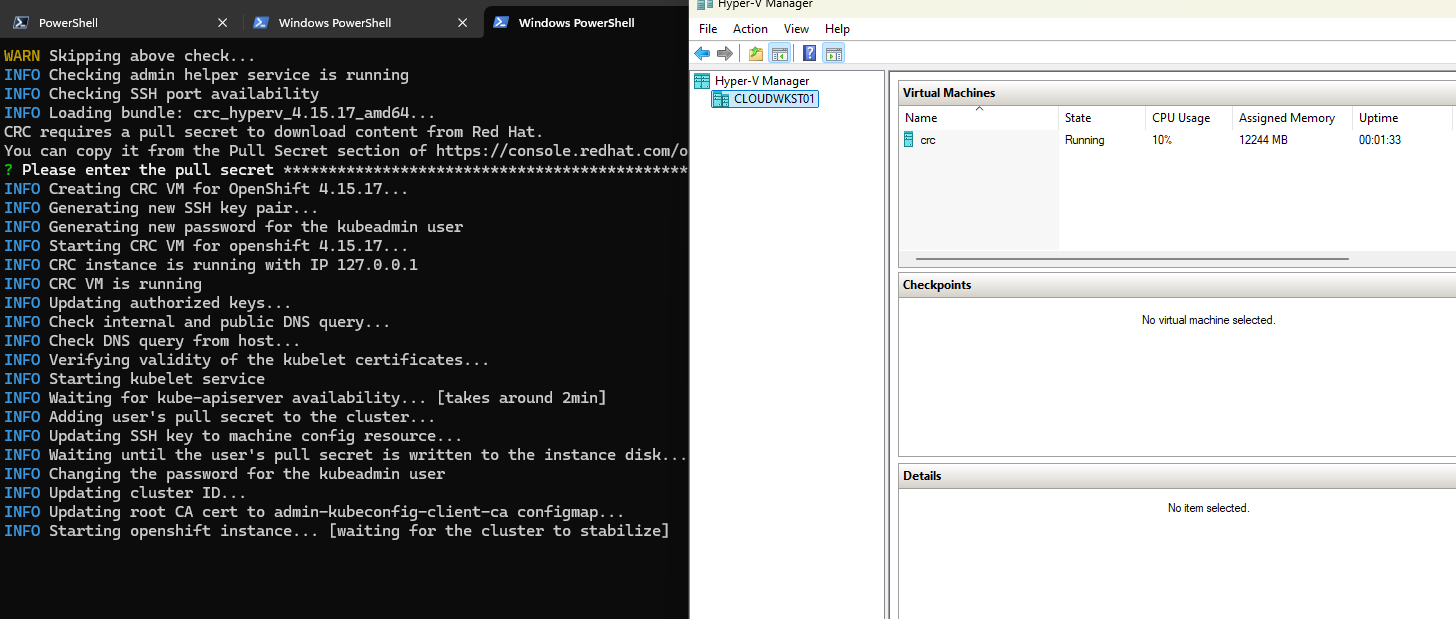Image resolution: width=1456 pixels, height=619 pixels.
Task: Open the View menu
Action: (x=796, y=29)
